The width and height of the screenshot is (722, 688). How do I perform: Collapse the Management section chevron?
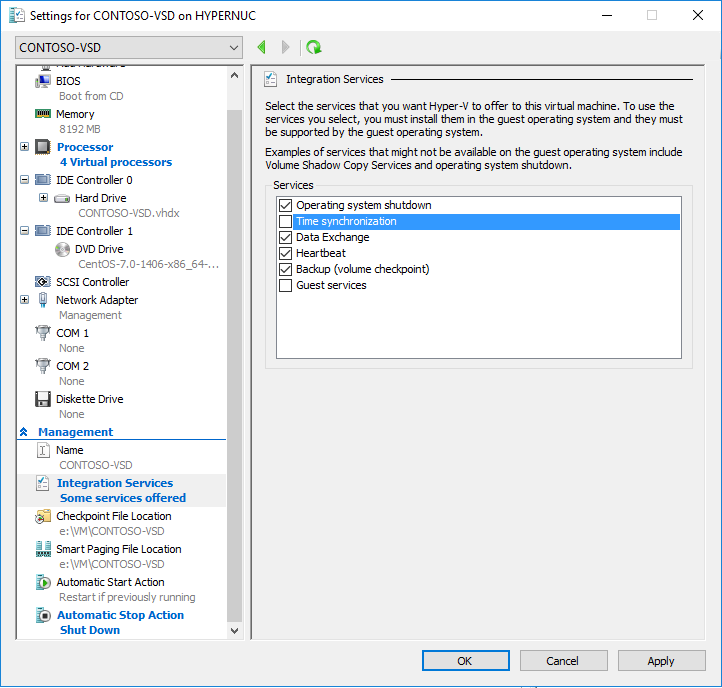[24, 432]
